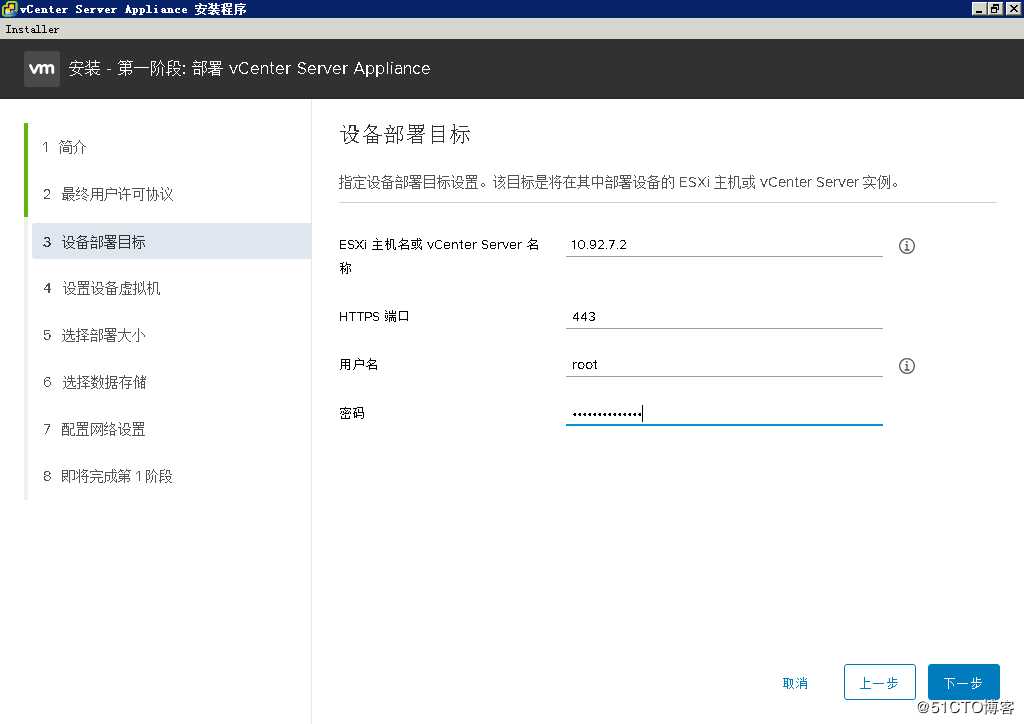Image resolution: width=1024 pixels, height=724 pixels.
Task: Click the username field containing root
Action: [x=724, y=365]
